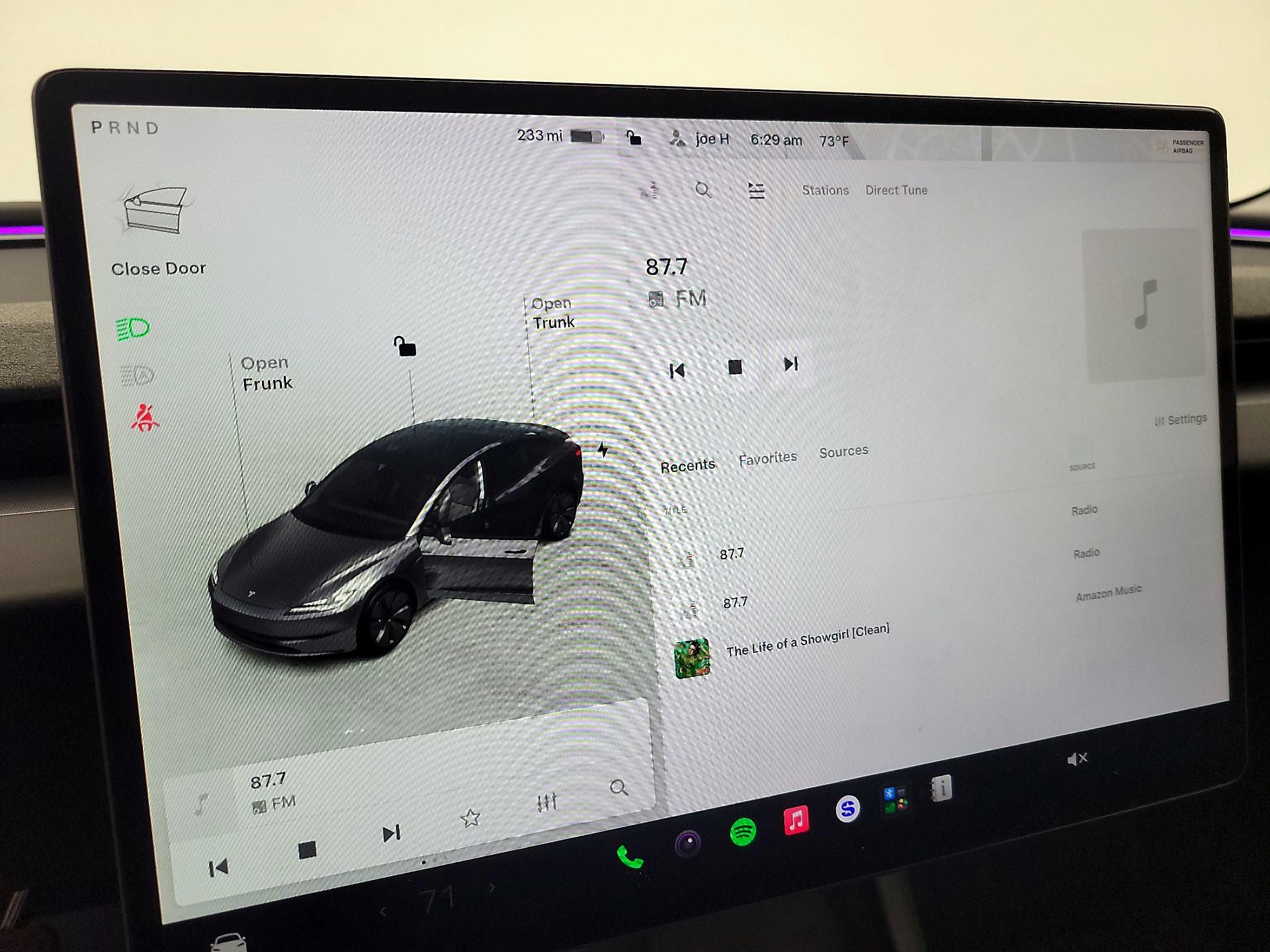
Task: Open the blue S app icon
Action: (x=847, y=809)
